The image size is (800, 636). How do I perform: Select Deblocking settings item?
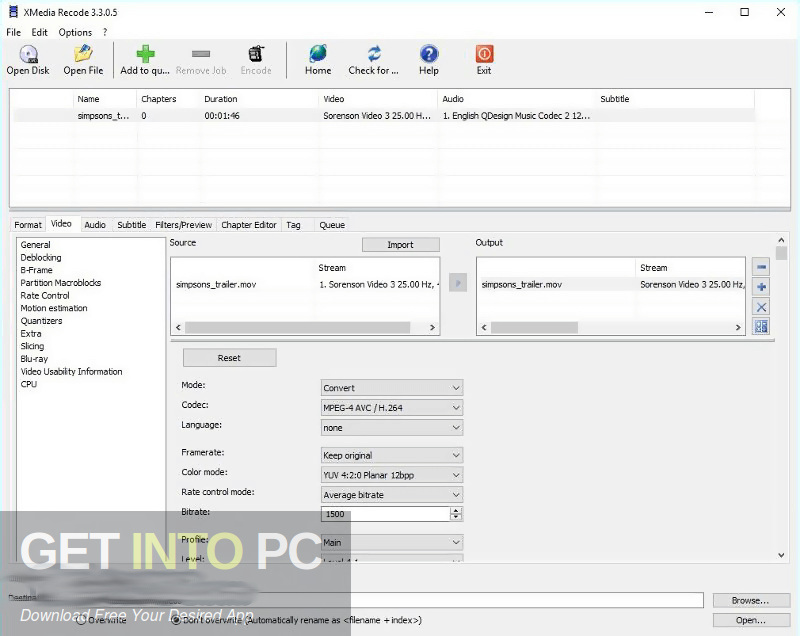tap(41, 258)
